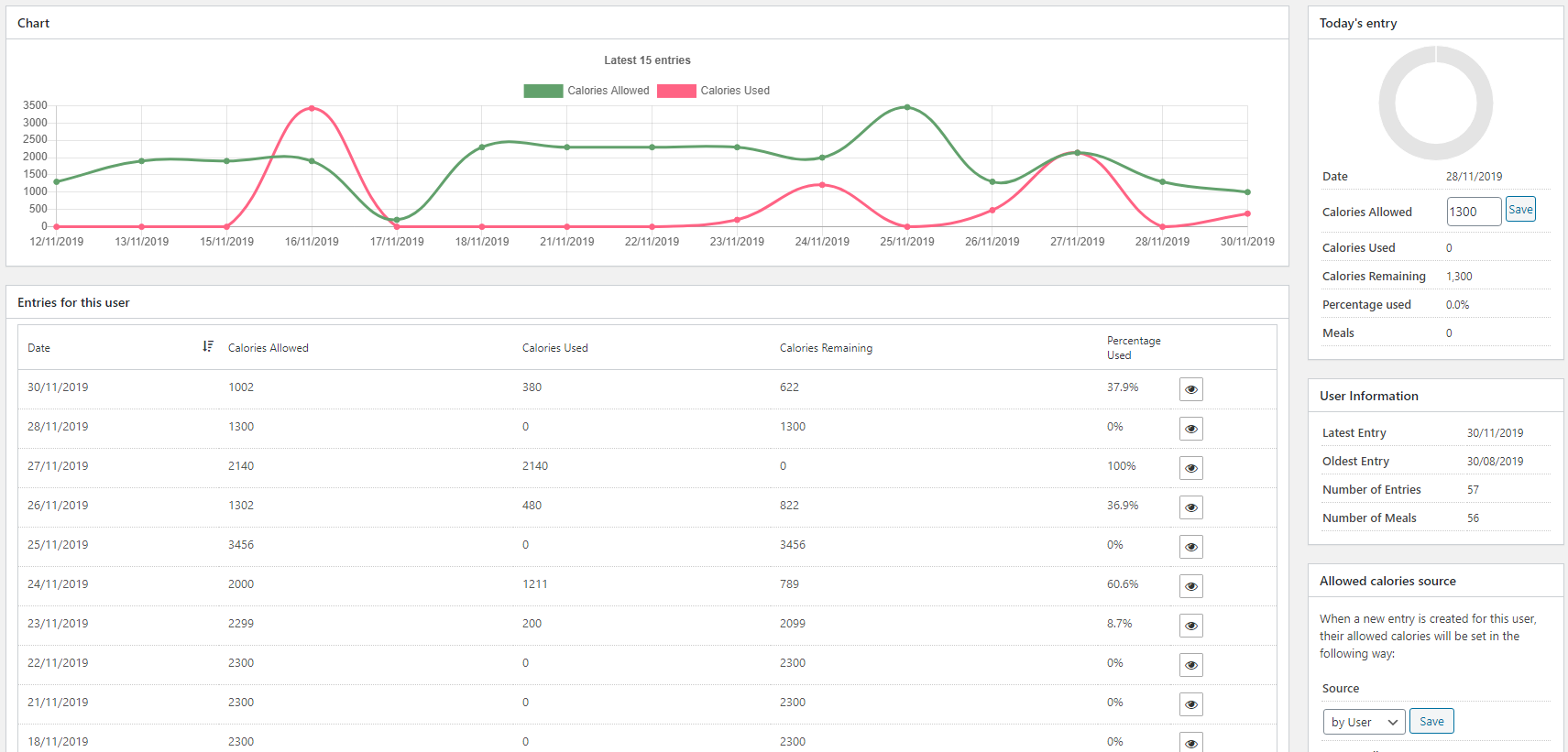Toggle Calories Allowed series in chart legend

(x=587, y=91)
